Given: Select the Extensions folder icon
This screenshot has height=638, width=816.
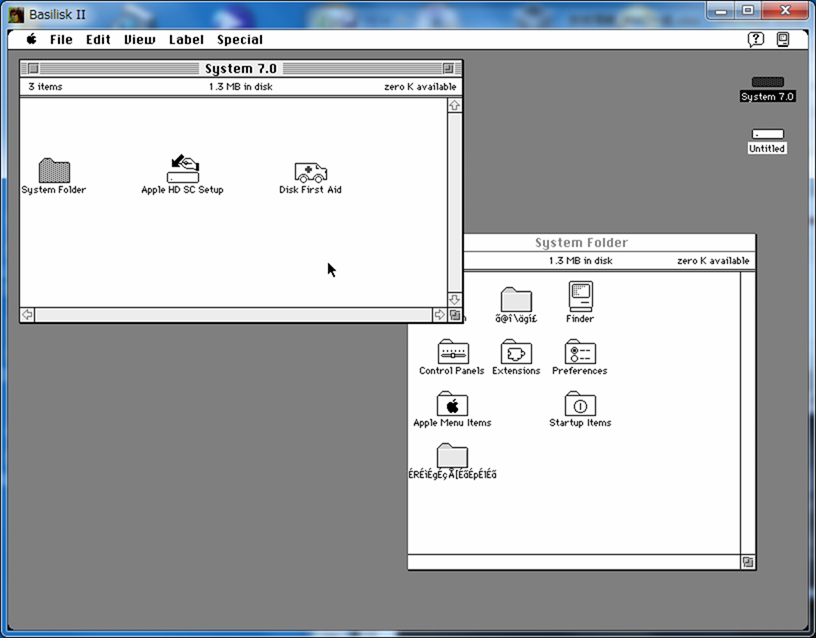Looking at the screenshot, I should click(x=516, y=352).
